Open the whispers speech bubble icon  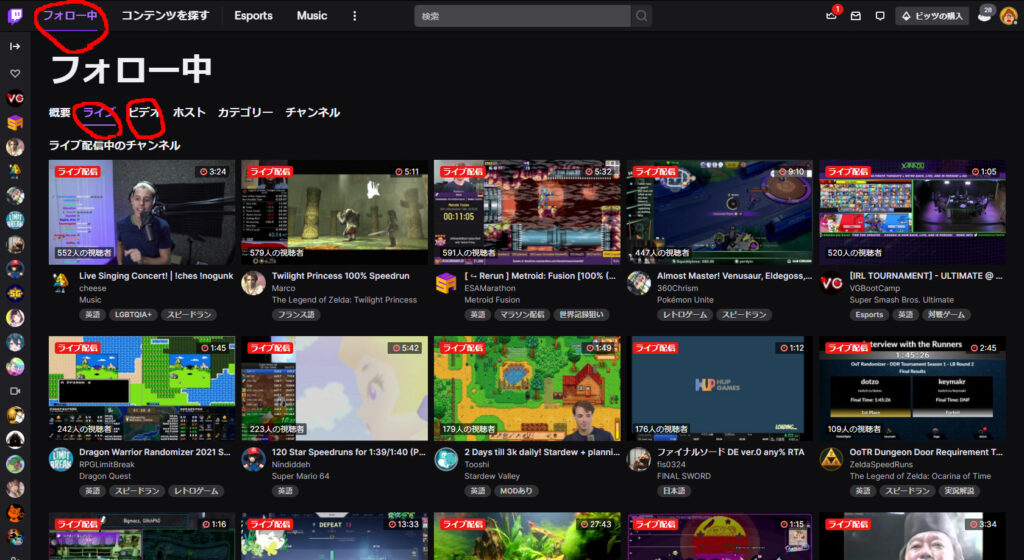tap(880, 16)
